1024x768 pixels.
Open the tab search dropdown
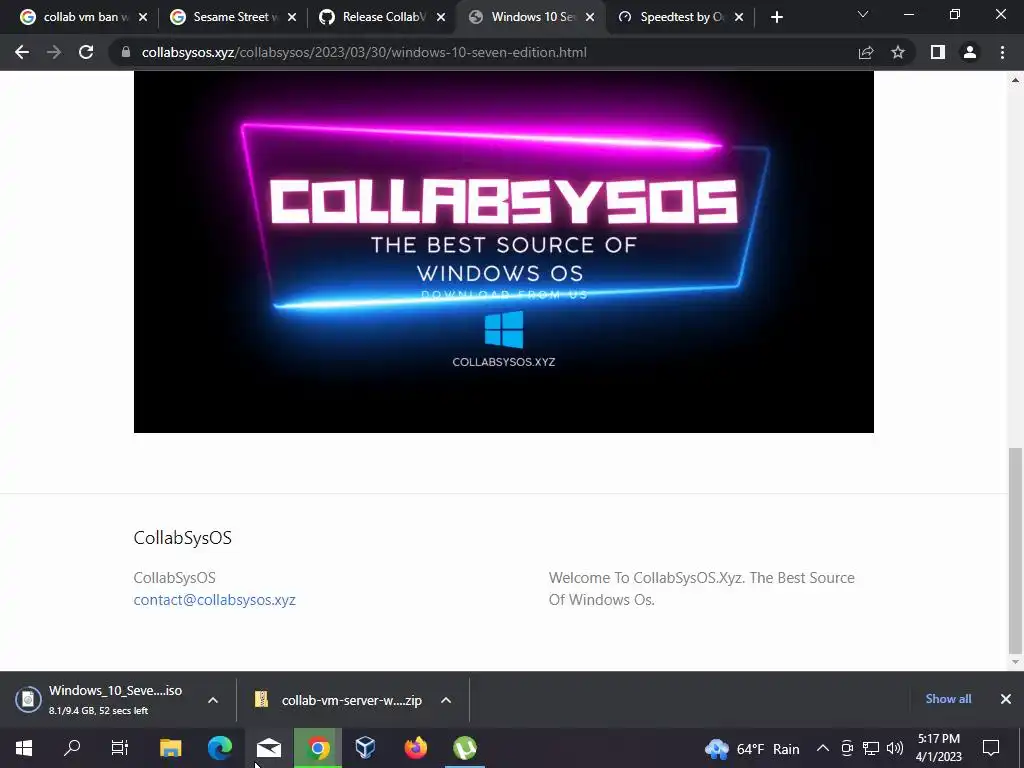[x=863, y=14]
